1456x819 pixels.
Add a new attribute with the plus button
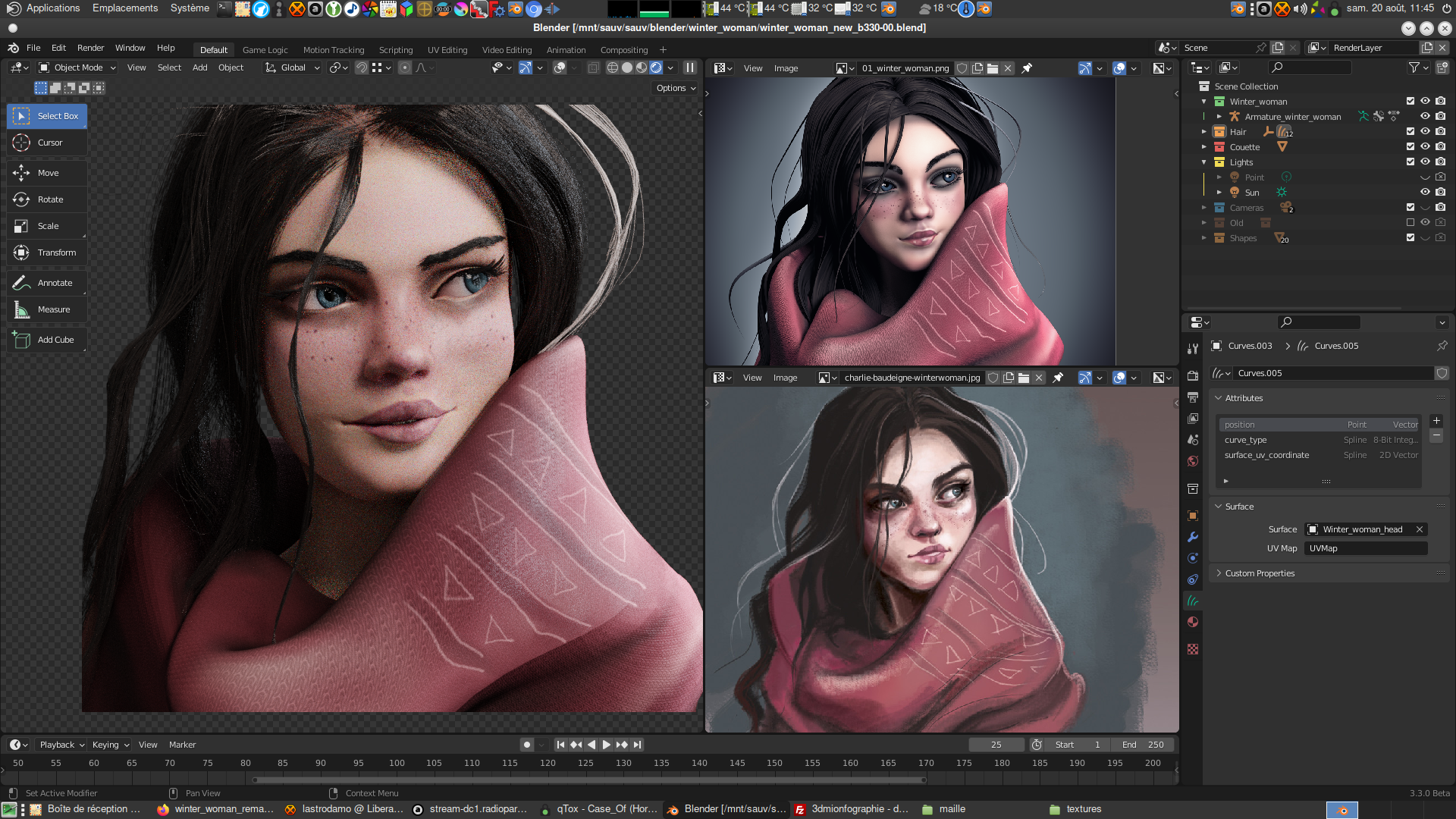1436,421
